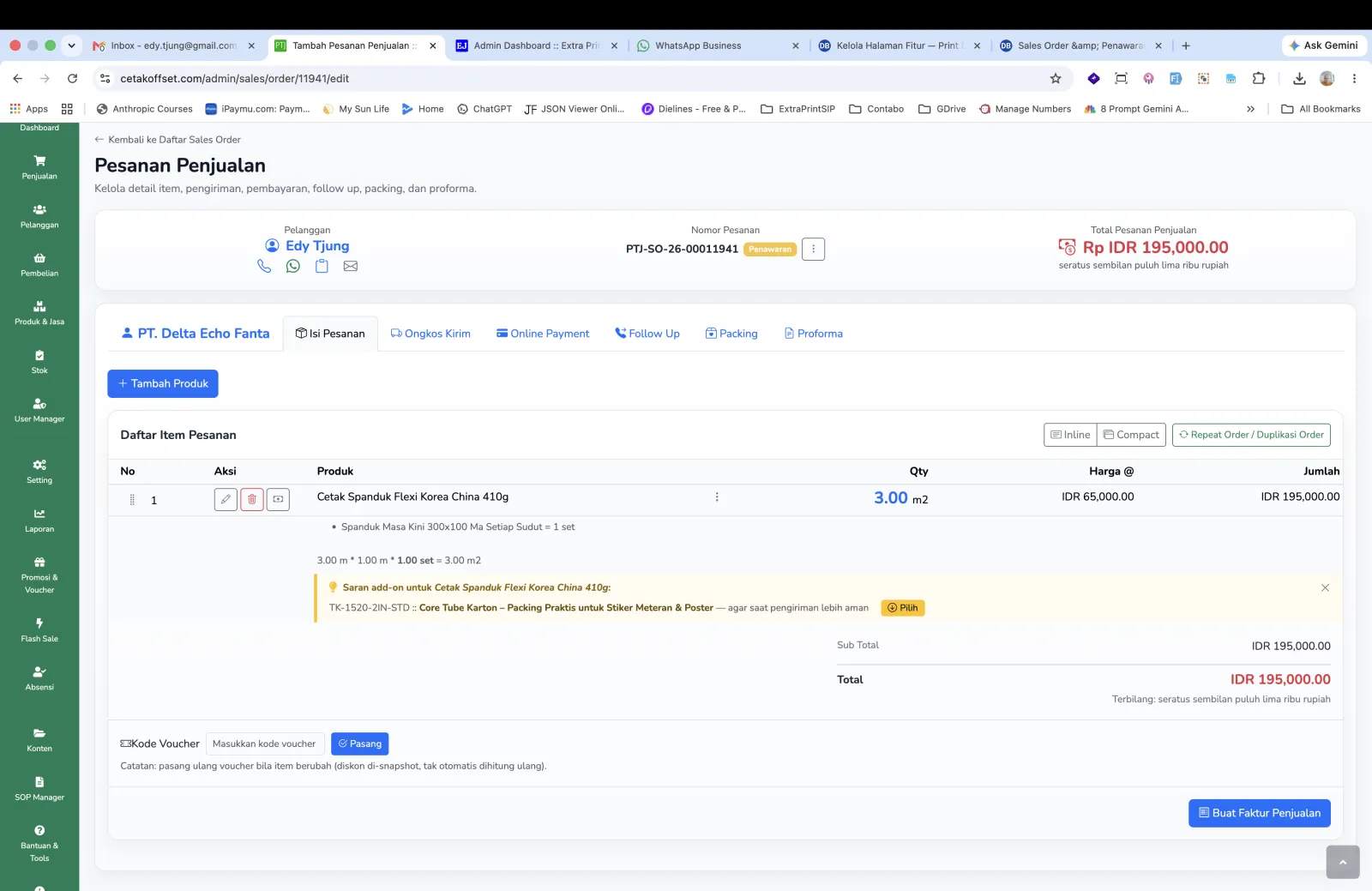
Task: Click the customer WhatsApp icon
Action: (293, 267)
